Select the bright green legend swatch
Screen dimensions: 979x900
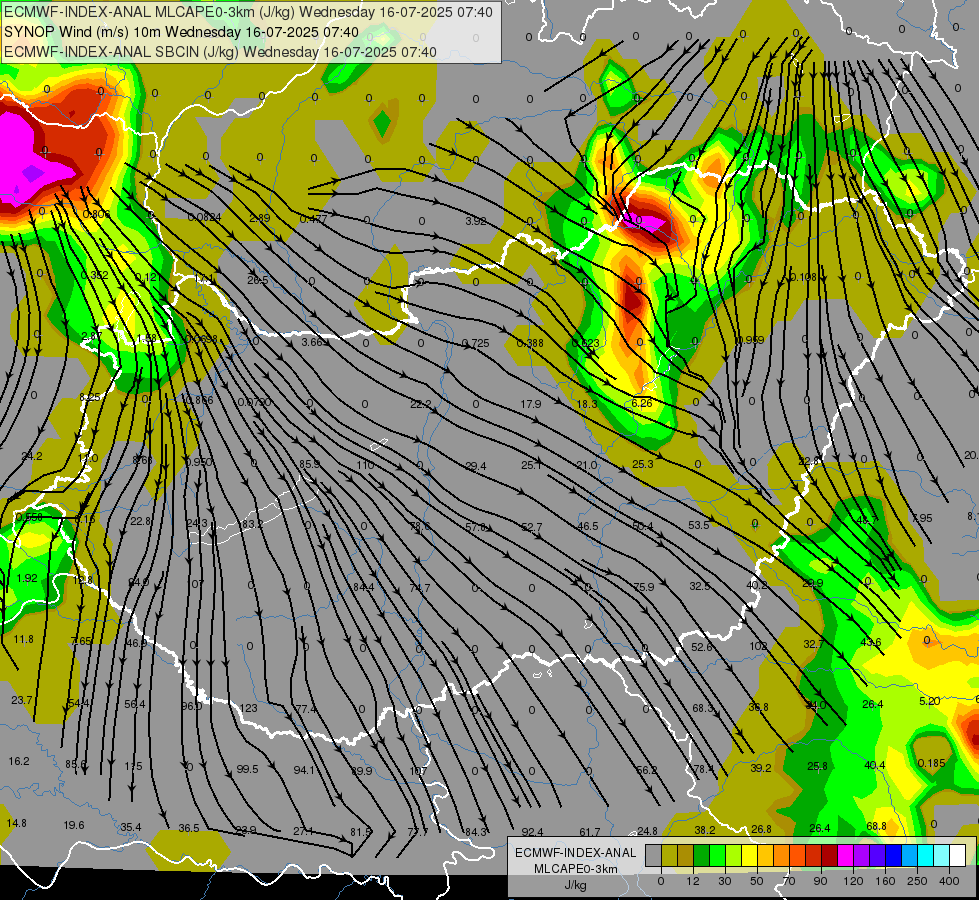coord(717,855)
